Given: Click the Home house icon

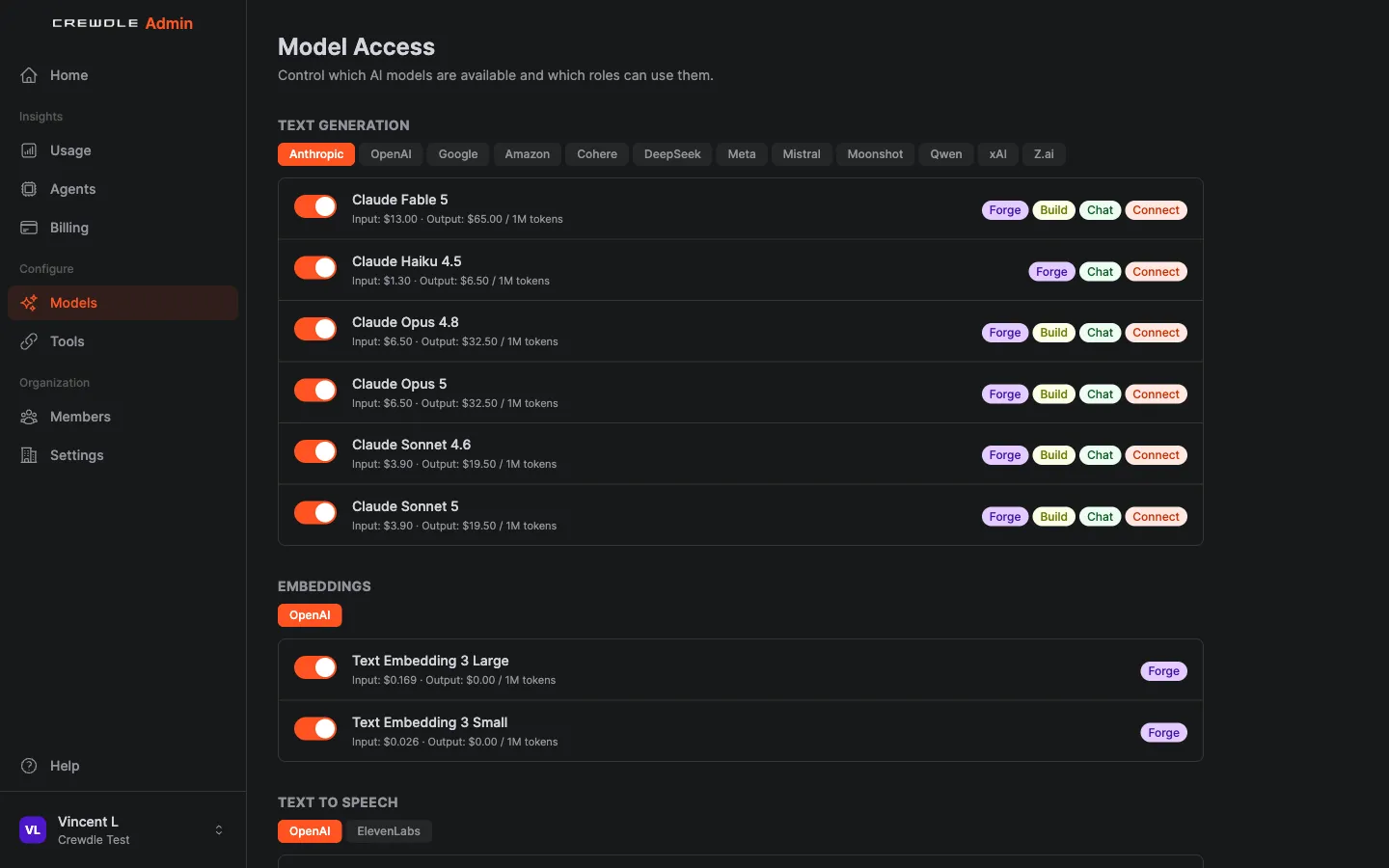Looking at the screenshot, I should coord(29,75).
